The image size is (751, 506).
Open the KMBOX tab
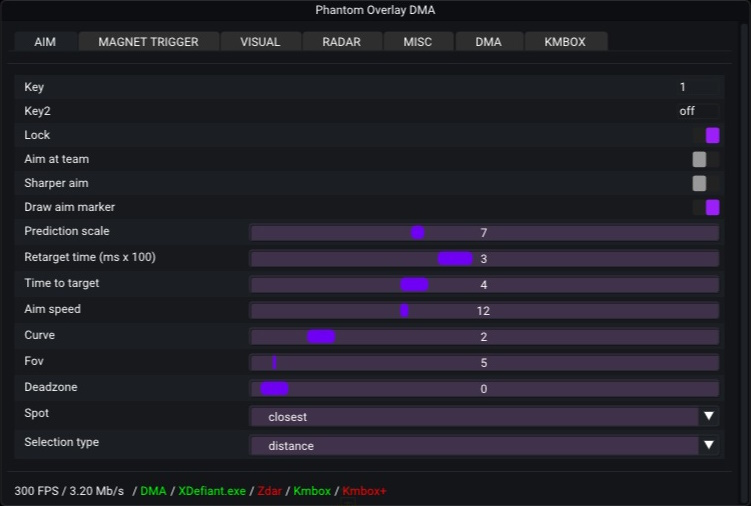[x=566, y=42]
